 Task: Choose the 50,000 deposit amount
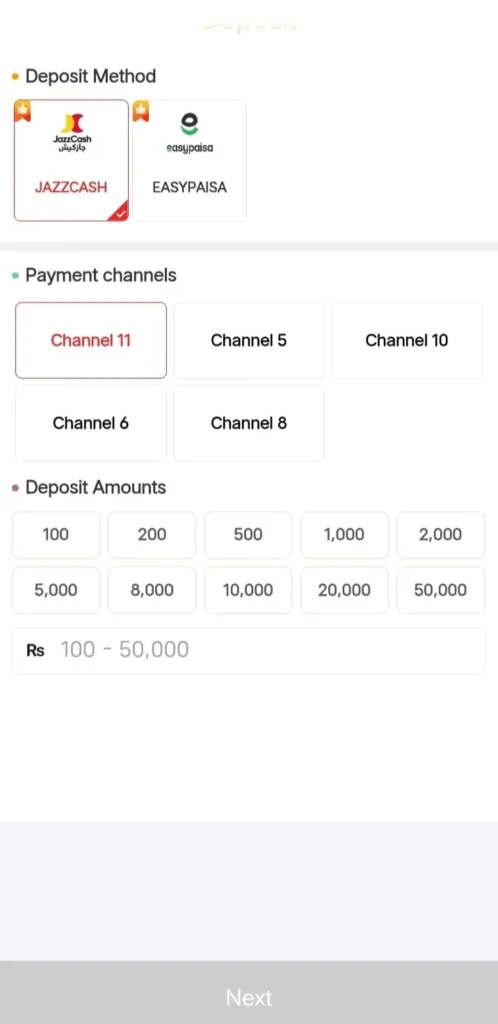pos(441,590)
